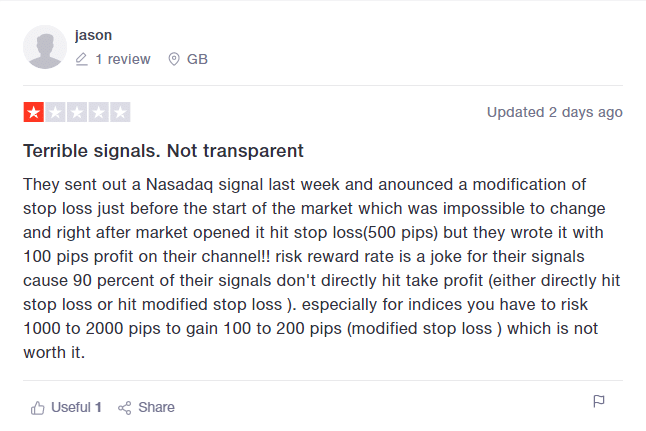The height and width of the screenshot is (431, 646).
Task: Select the thumbs-up Useful icon
Action: click(37, 408)
